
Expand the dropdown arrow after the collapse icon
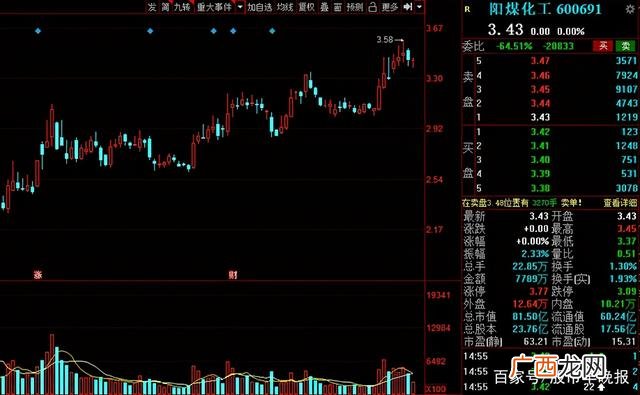(419, 7)
